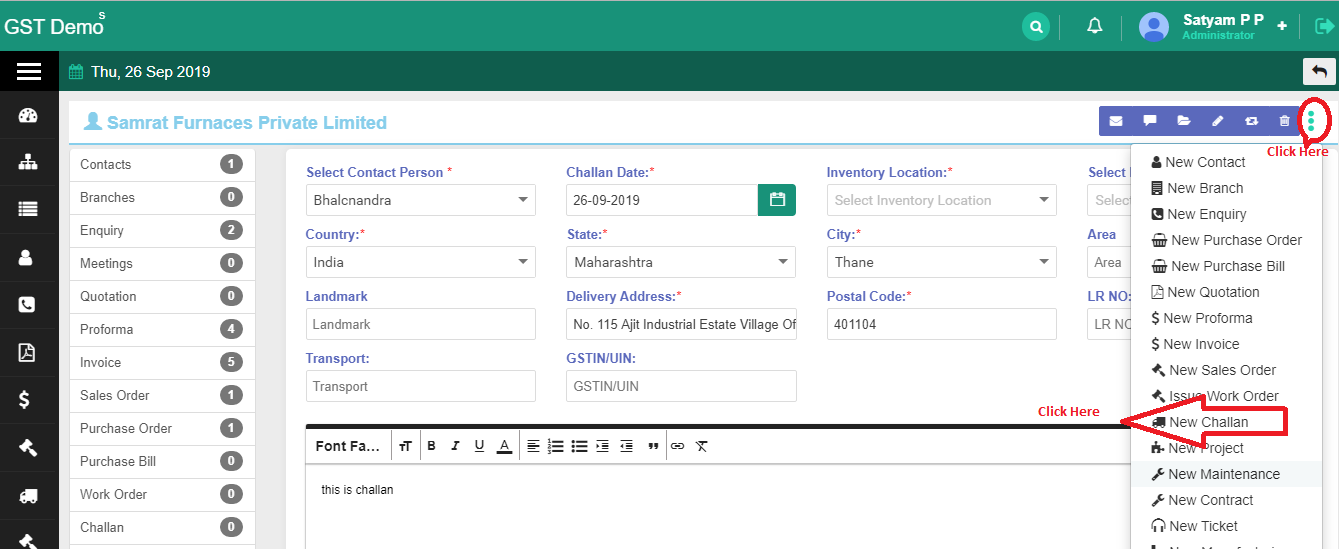Screen dimensions: 1339x549
Task: Open the dashboard gauge icon in sidebar
Action: (x=28, y=116)
